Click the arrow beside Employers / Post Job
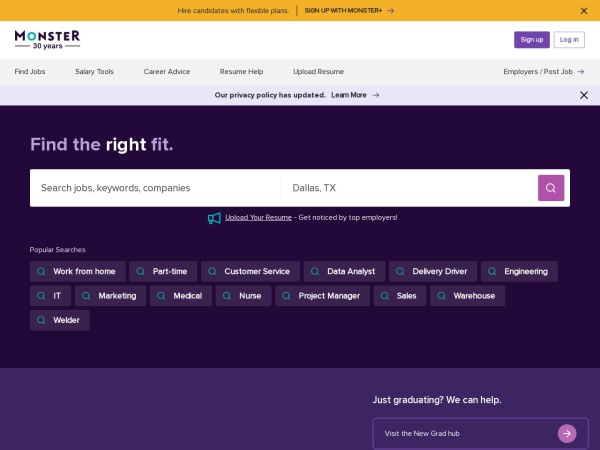 pyautogui.click(x=580, y=72)
